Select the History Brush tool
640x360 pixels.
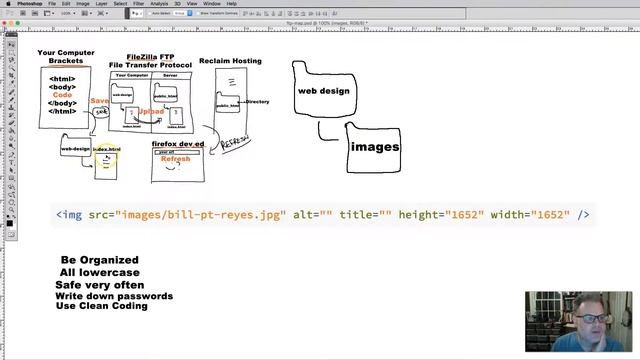click(x=11, y=116)
